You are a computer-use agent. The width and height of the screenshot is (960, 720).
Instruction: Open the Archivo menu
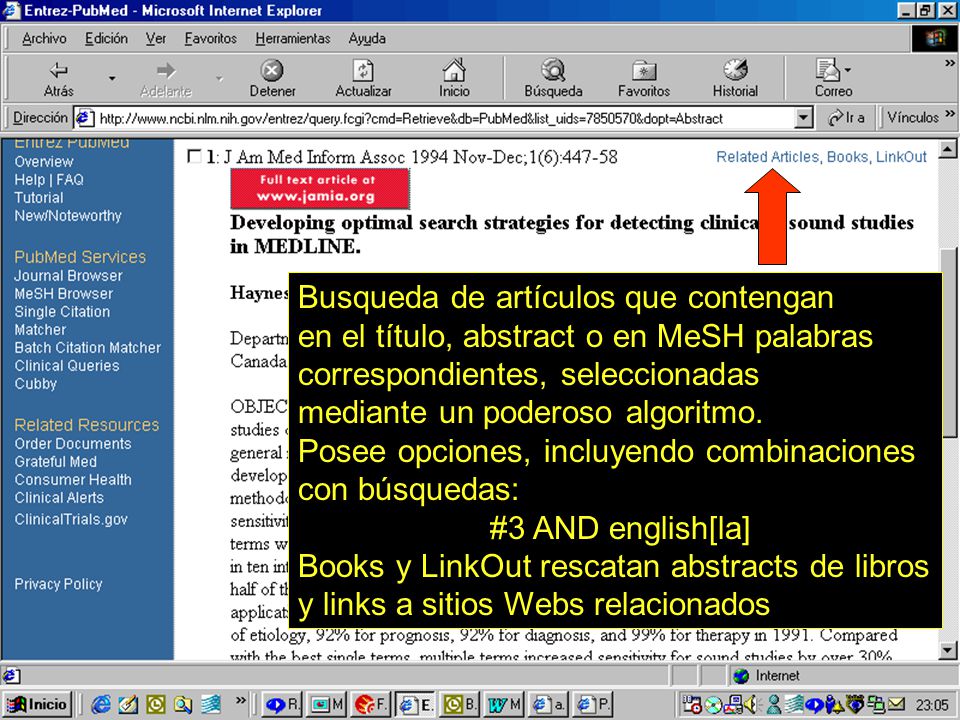pos(44,39)
